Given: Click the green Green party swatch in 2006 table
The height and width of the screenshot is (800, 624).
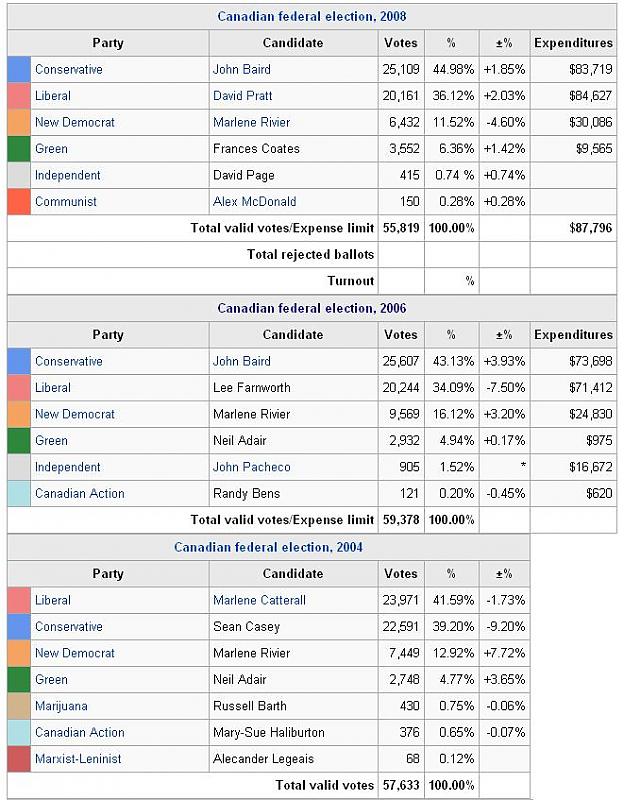Looking at the screenshot, I should tap(19, 441).
